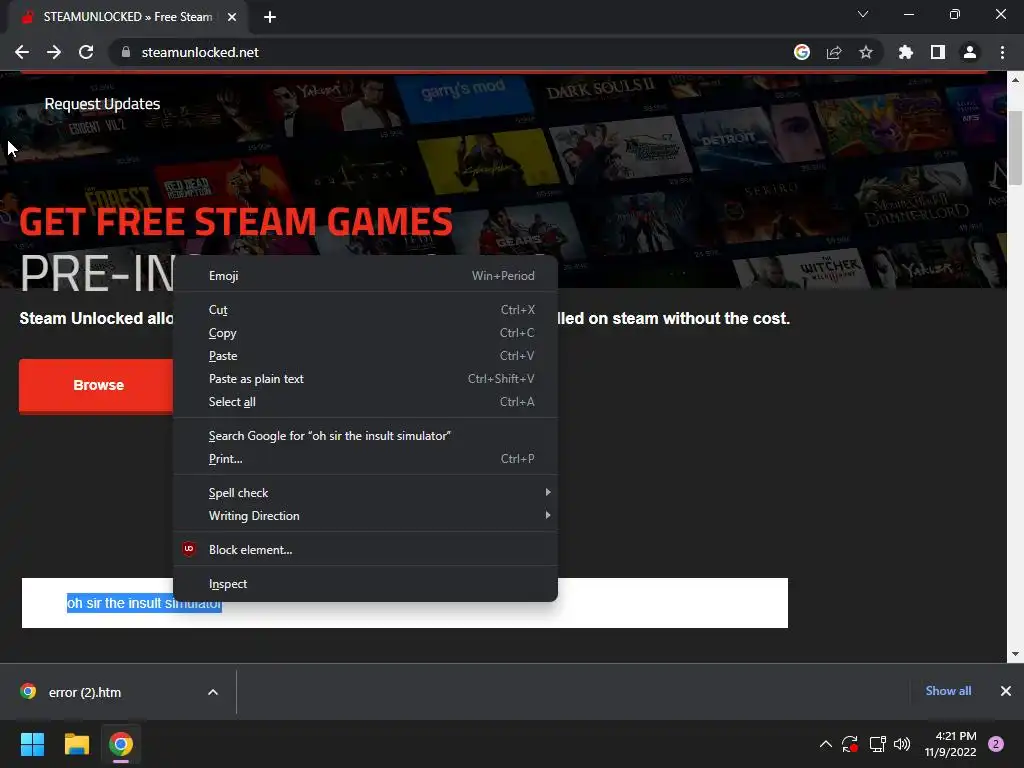The width and height of the screenshot is (1024, 768).
Task: Click the share page icon
Action: point(833,52)
